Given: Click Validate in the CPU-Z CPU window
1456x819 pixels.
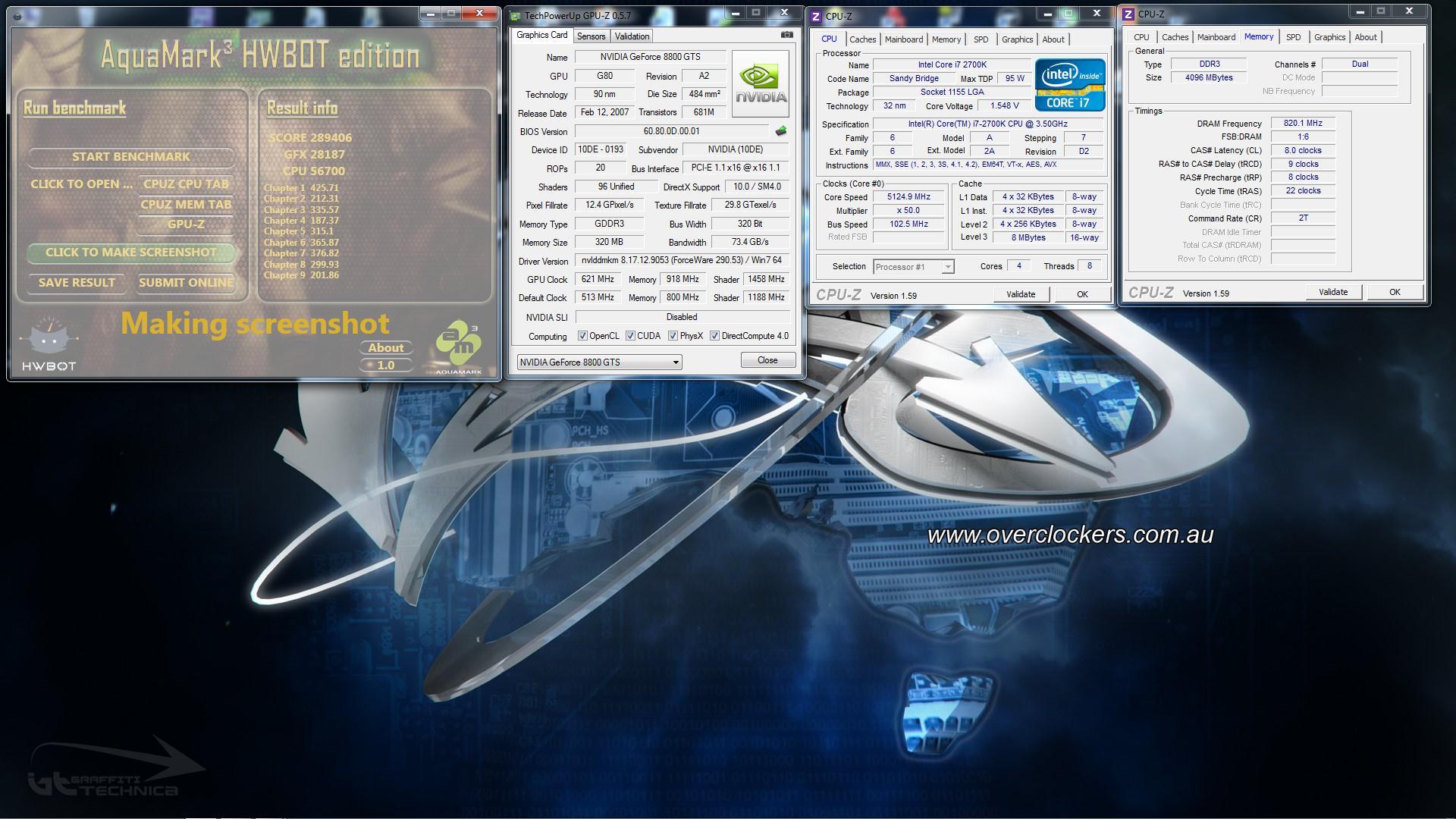Looking at the screenshot, I should (1020, 294).
